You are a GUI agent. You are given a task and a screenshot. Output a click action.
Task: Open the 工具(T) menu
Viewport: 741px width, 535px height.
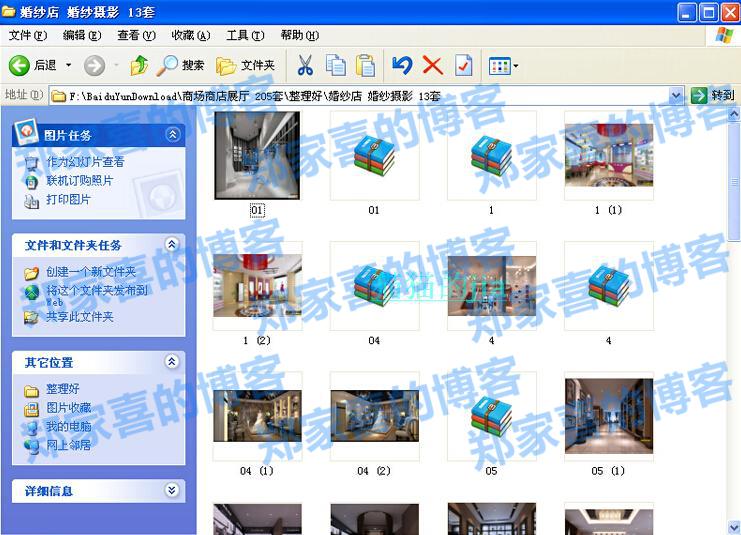[x=245, y=35]
